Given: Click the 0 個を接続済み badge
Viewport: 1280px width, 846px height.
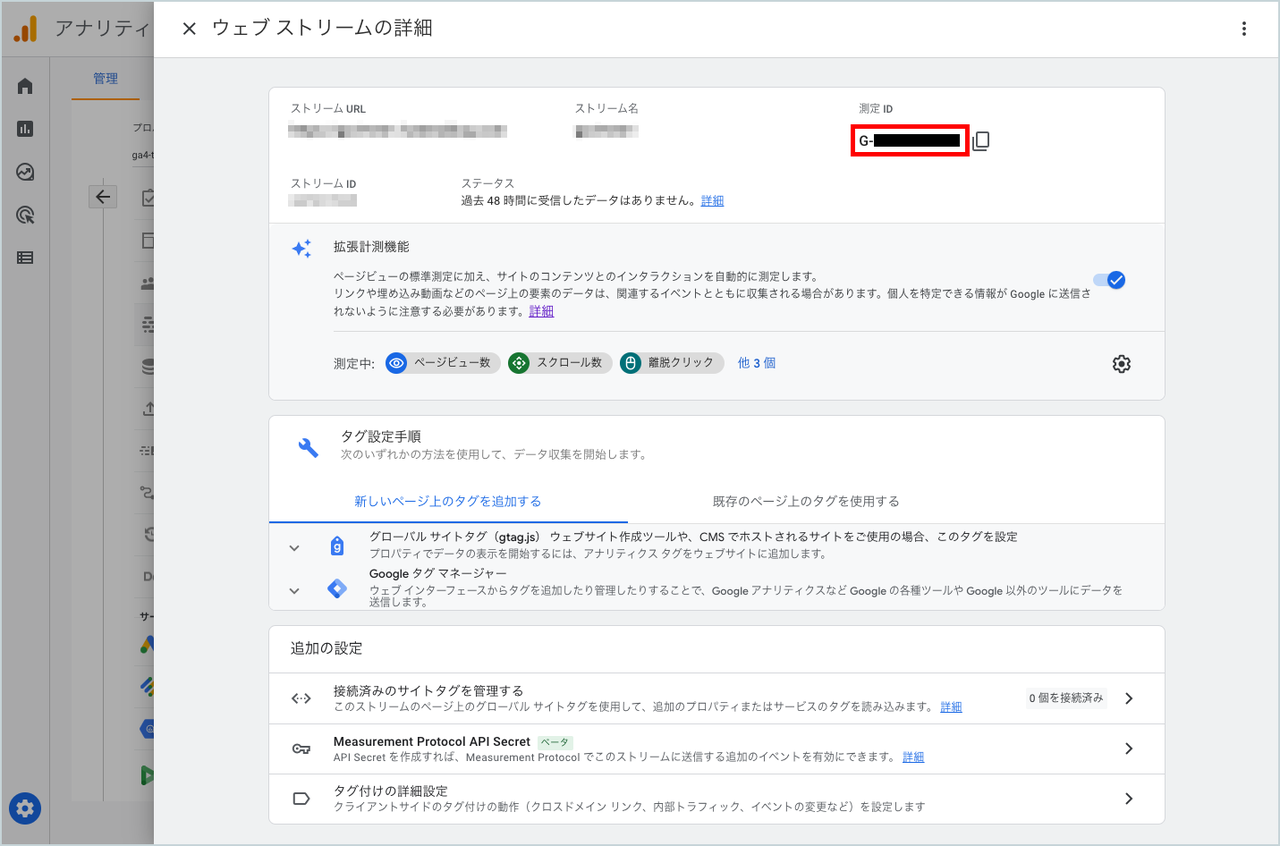Looking at the screenshot, I should click(x=1067, y=698).
